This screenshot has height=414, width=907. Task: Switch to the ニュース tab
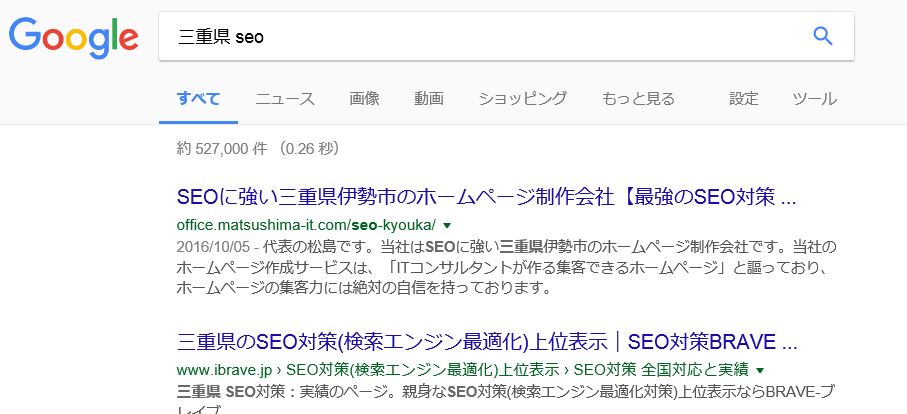tap(285, 99)
